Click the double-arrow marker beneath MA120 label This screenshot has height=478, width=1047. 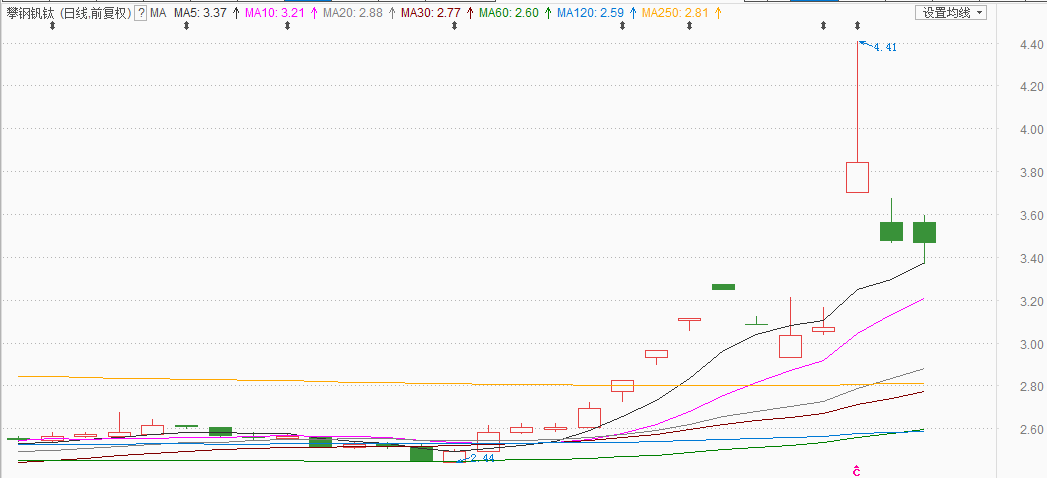pos(622,26)
